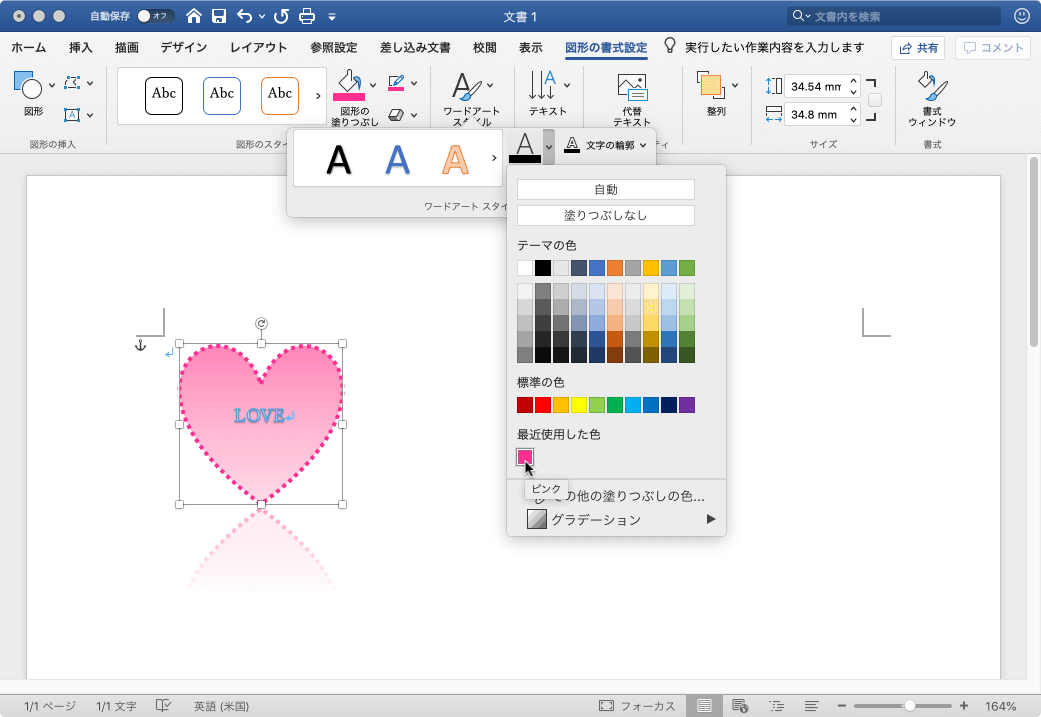The image size is (1041, 717).
Task: Click the 共有 share button
Action: point(918,48)
